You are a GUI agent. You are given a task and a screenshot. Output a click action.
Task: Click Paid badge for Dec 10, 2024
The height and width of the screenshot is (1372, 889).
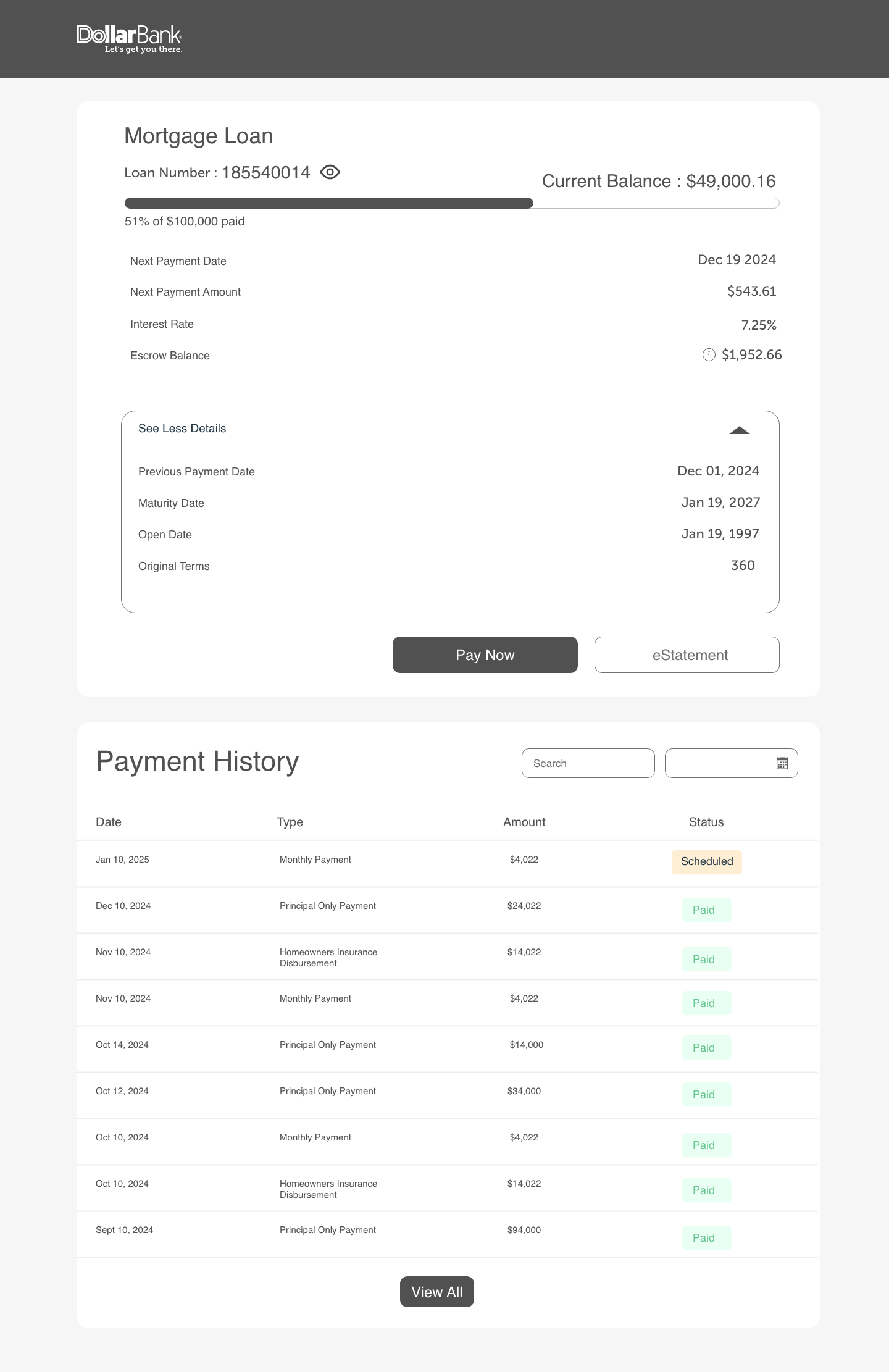click(706, 910)
